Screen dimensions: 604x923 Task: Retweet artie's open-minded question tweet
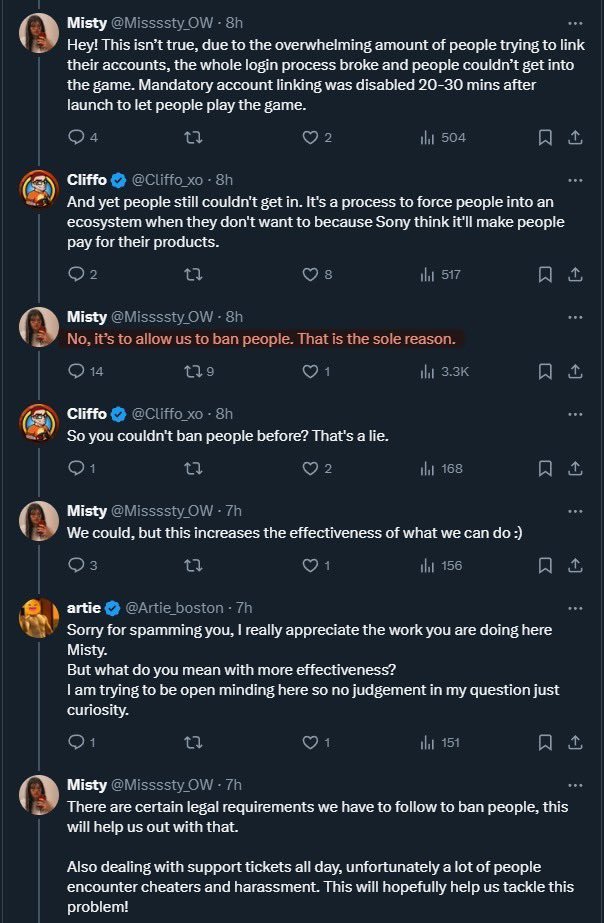coord(194,742)
